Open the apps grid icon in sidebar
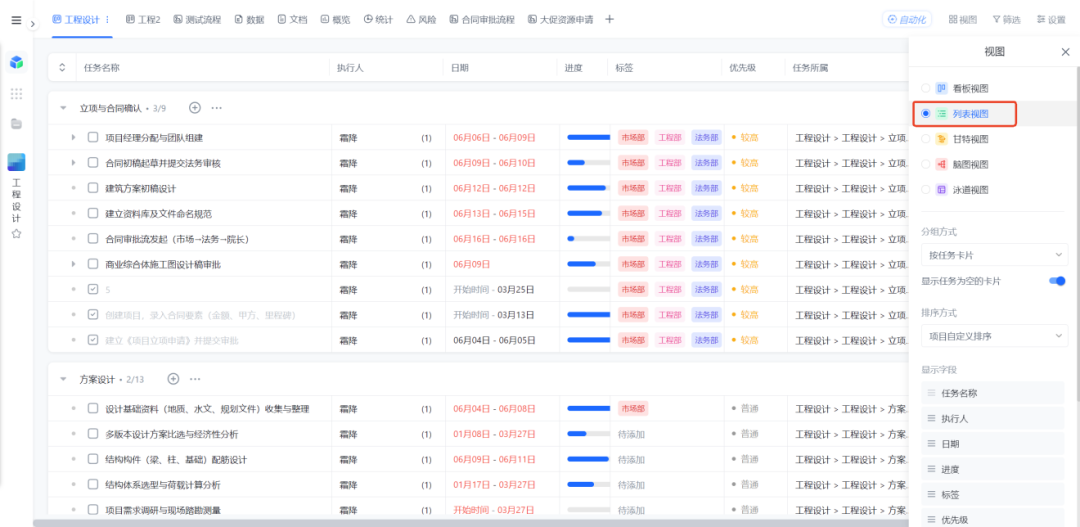Image resolution: width=1080 pixels, height=527 pixels. [x=17, y=94]
